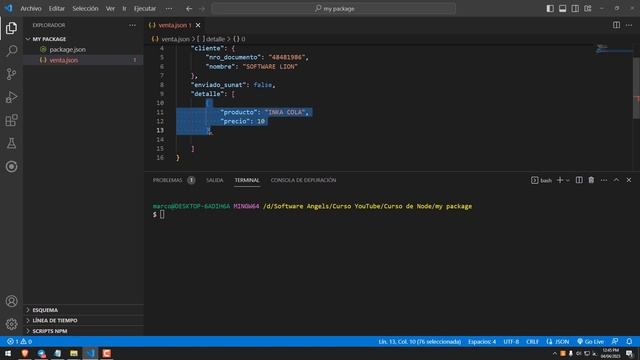Open terminal panel more actions ellipsis

(x=604, y=180)
